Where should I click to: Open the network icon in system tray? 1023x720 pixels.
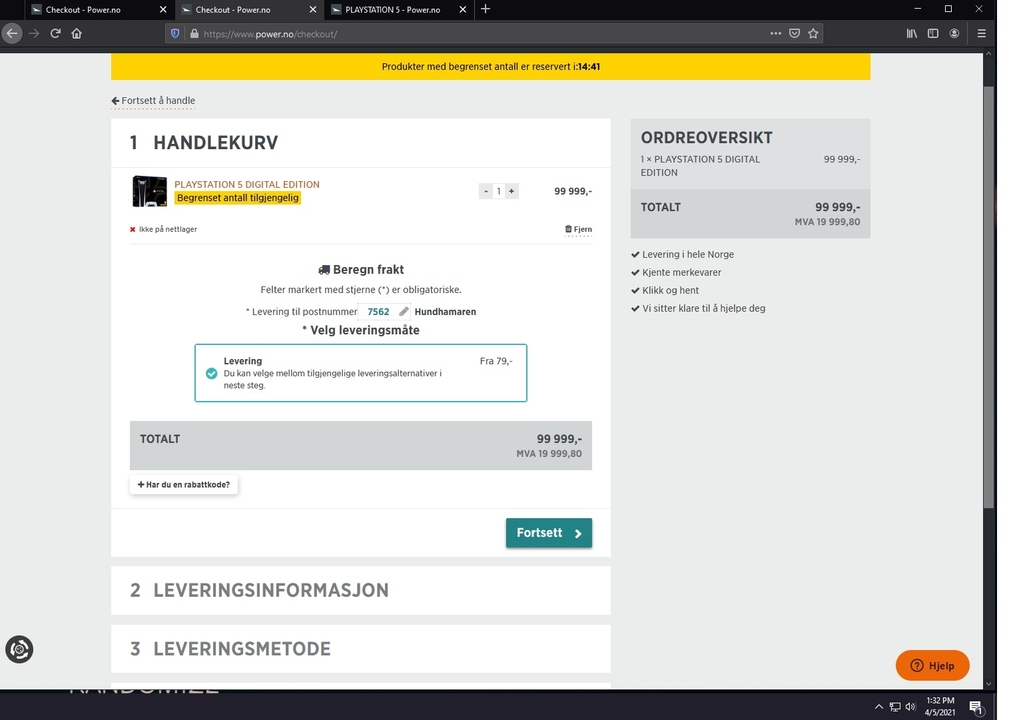895,706
